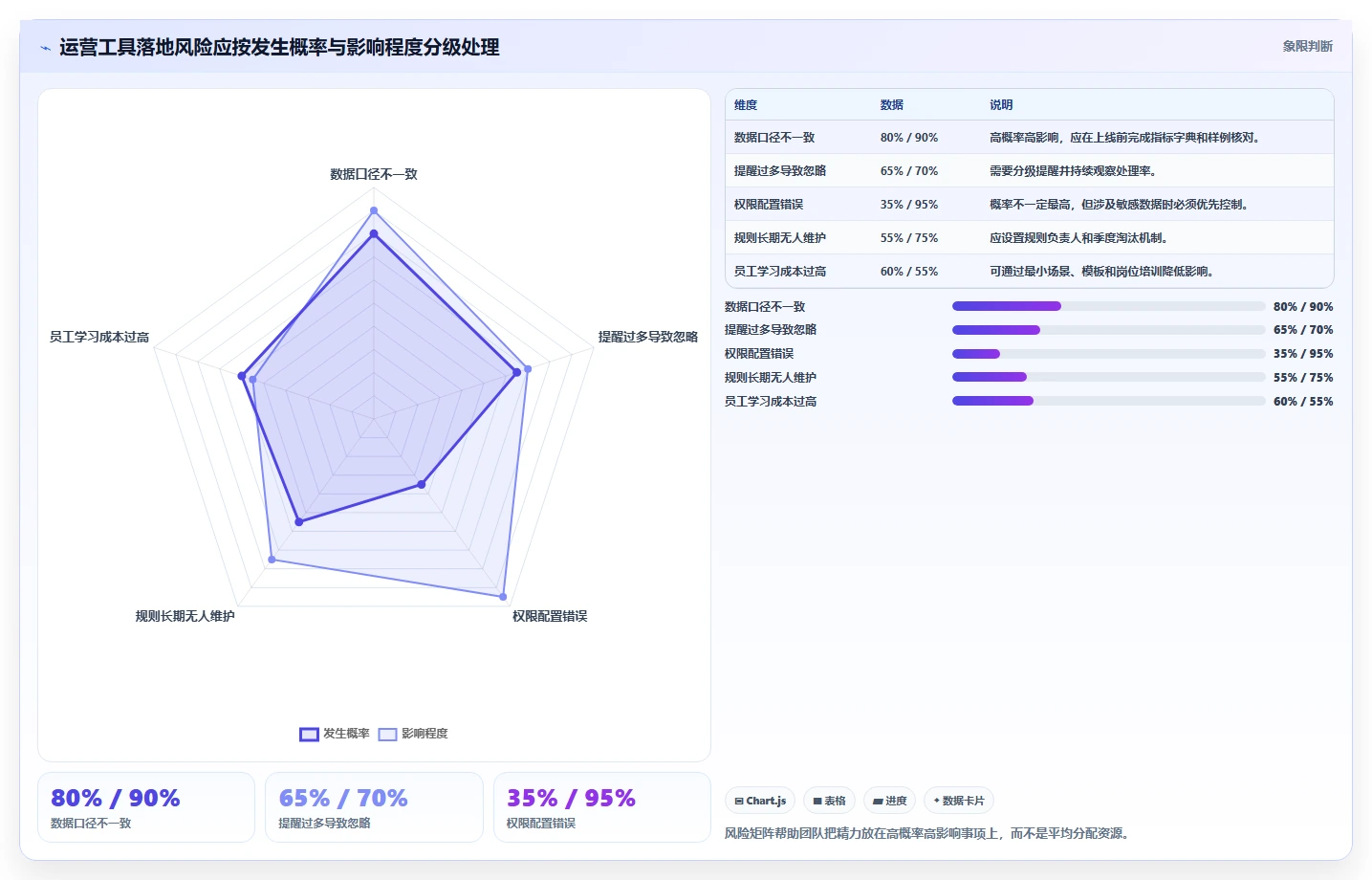Click the progress value 60% / 55%

pyautogui.click(x=1303, y=402)
